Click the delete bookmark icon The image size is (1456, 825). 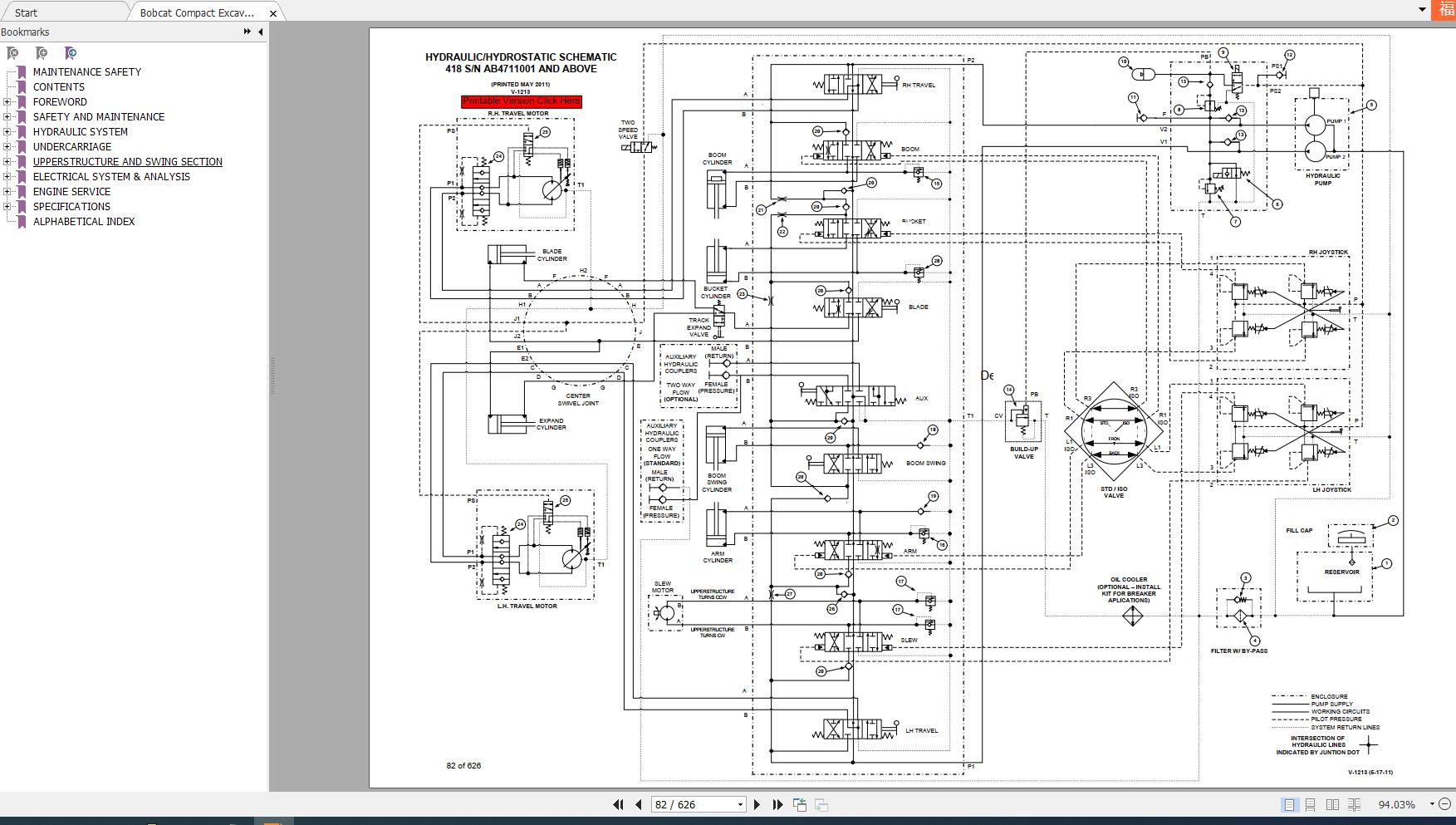coord(12,53)
